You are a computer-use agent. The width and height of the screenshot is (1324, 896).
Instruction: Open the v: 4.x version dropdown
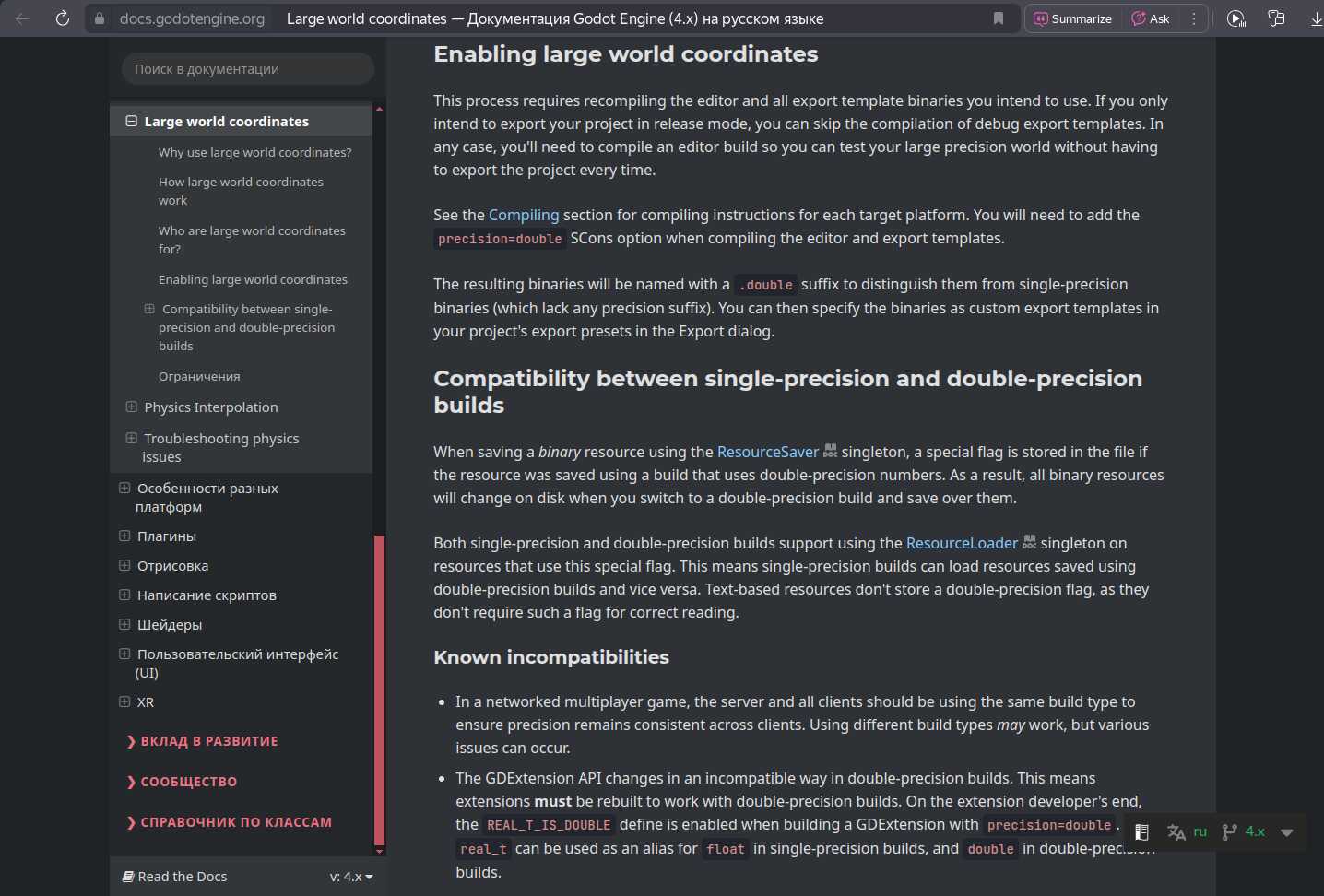[x=351, y=877]
